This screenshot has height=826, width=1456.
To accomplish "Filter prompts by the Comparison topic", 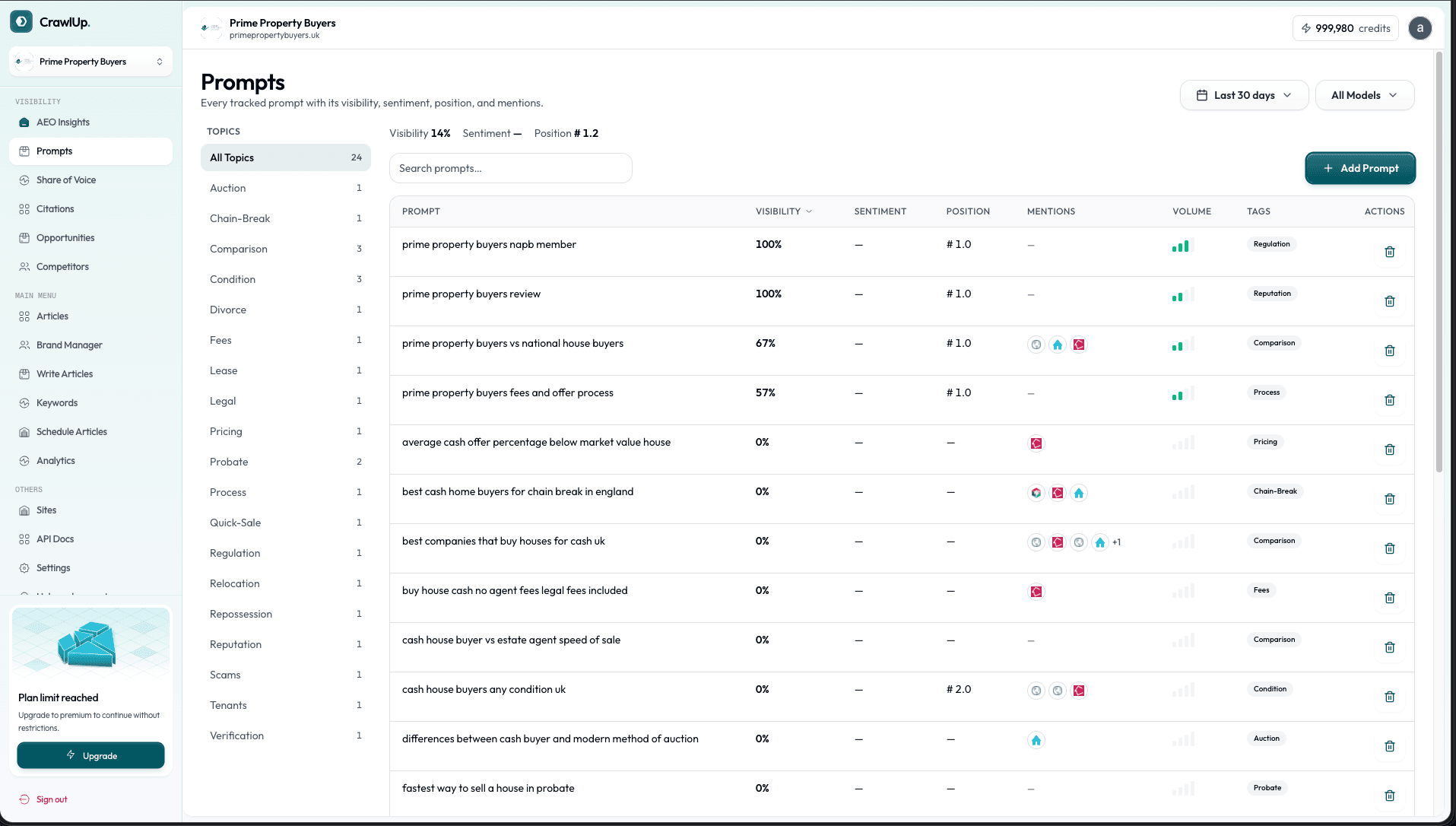I will 286,249.
